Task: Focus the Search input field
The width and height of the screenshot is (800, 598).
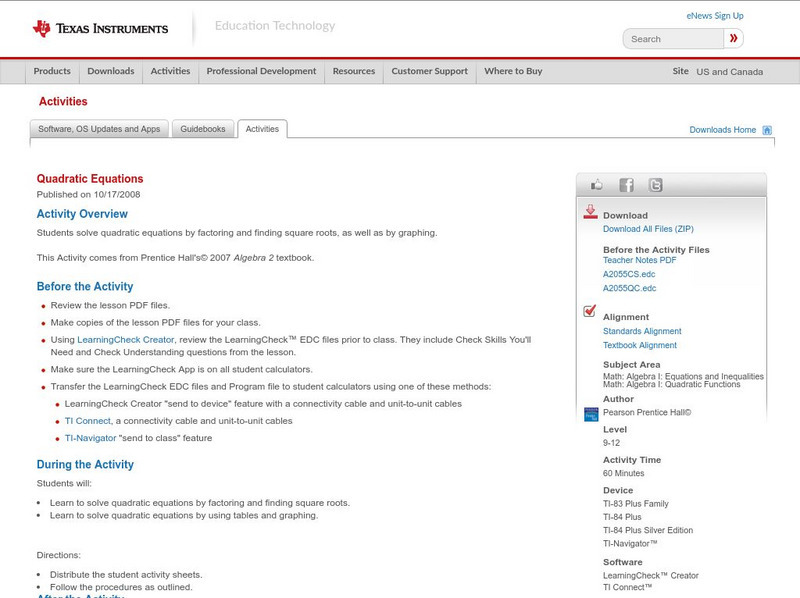Action: (673, 39)
